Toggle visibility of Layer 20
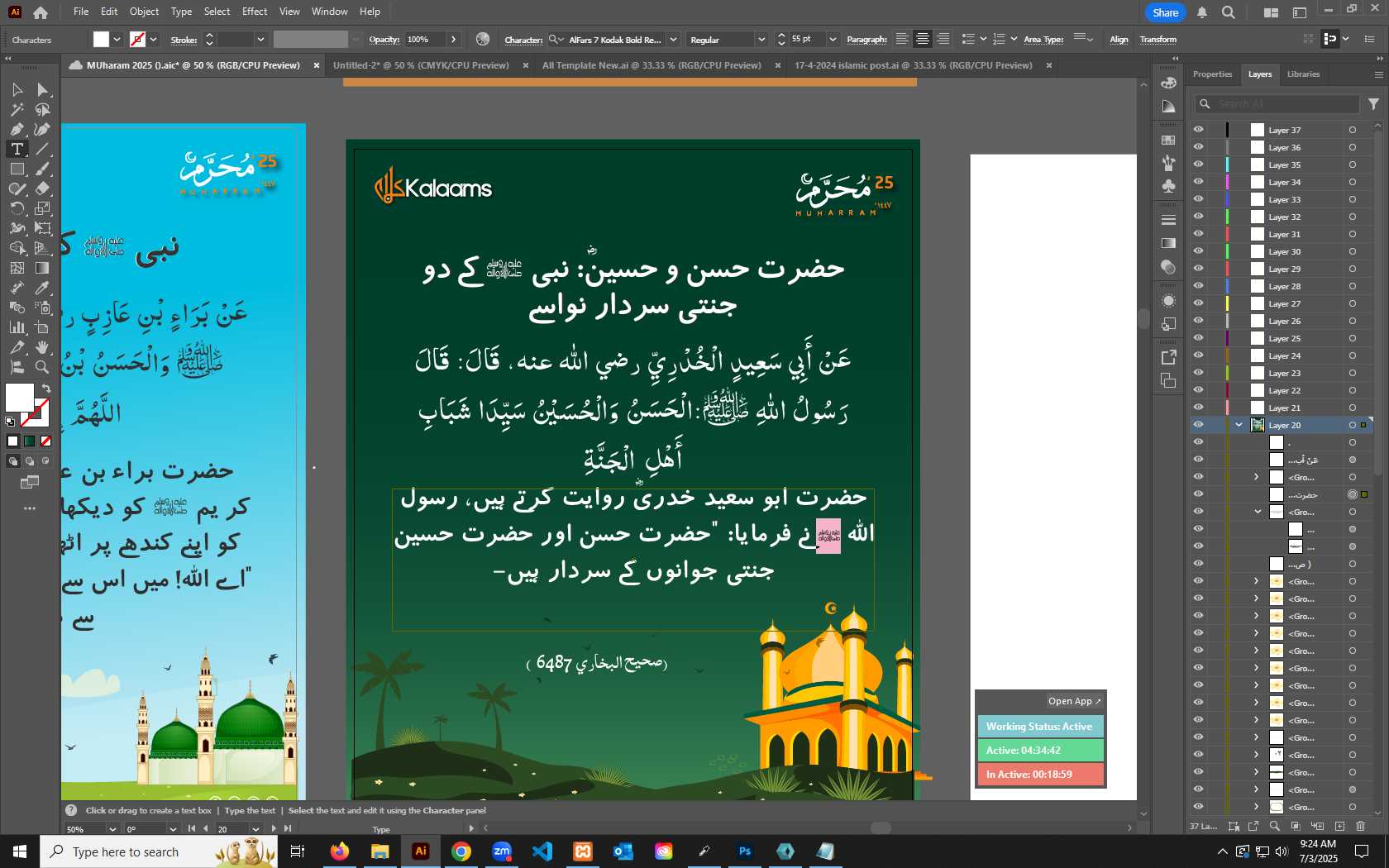 [1198, 425]
